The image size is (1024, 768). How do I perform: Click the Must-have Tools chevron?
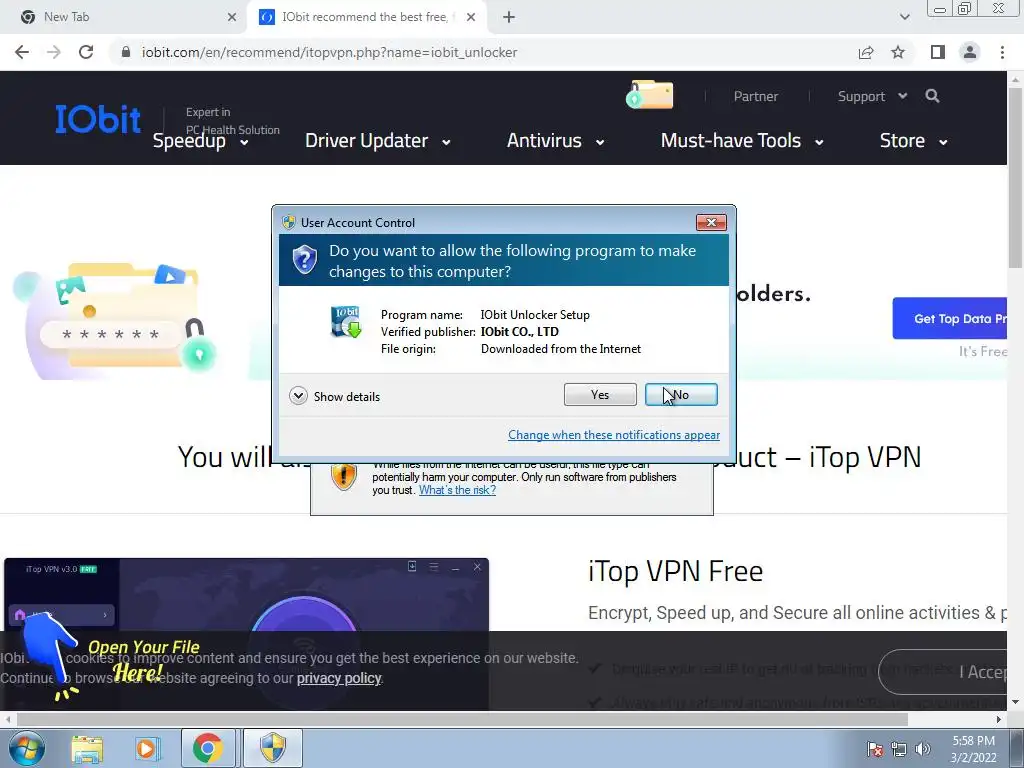[x=819, y=142]
